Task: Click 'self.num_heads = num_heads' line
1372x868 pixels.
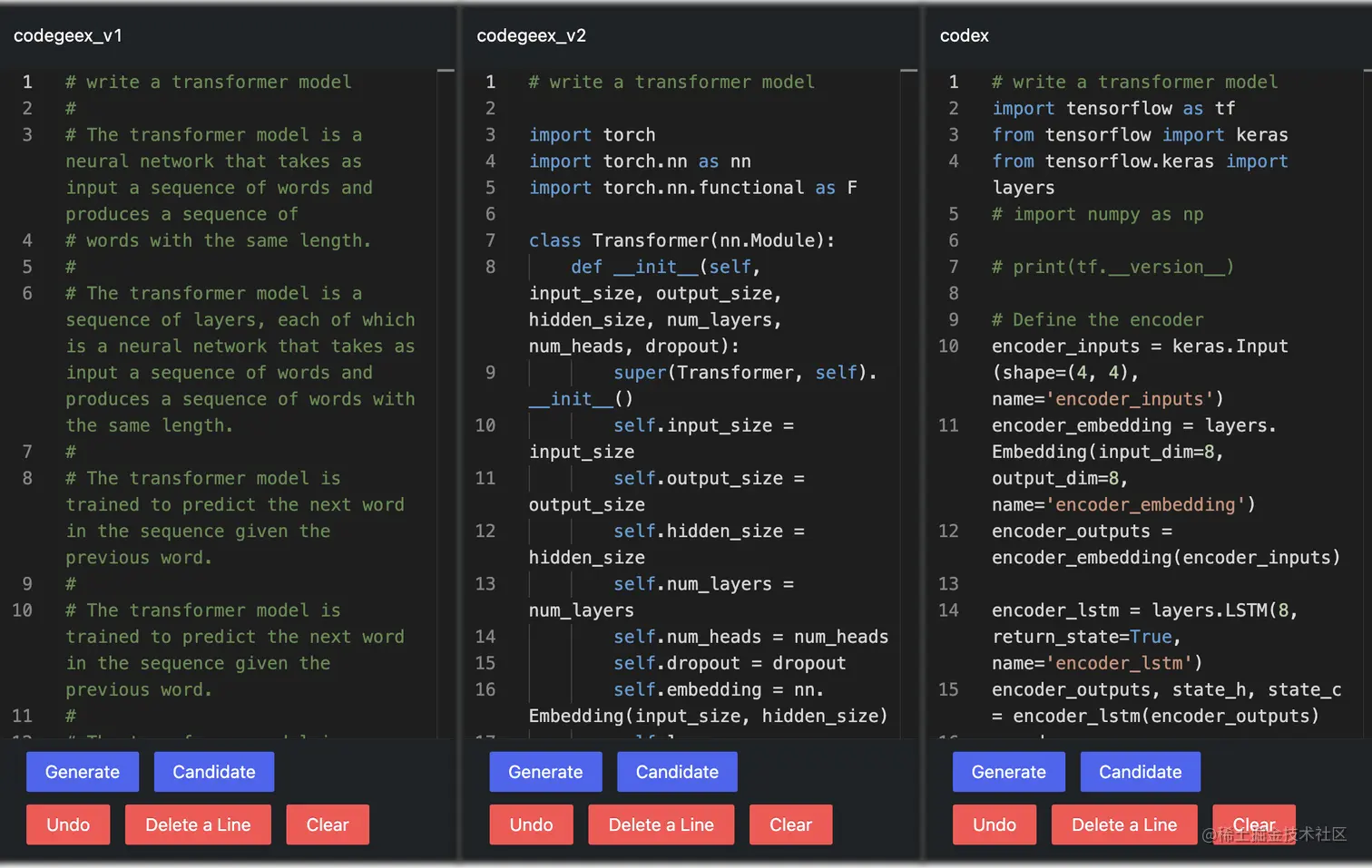Action: [x=751, y=637]
